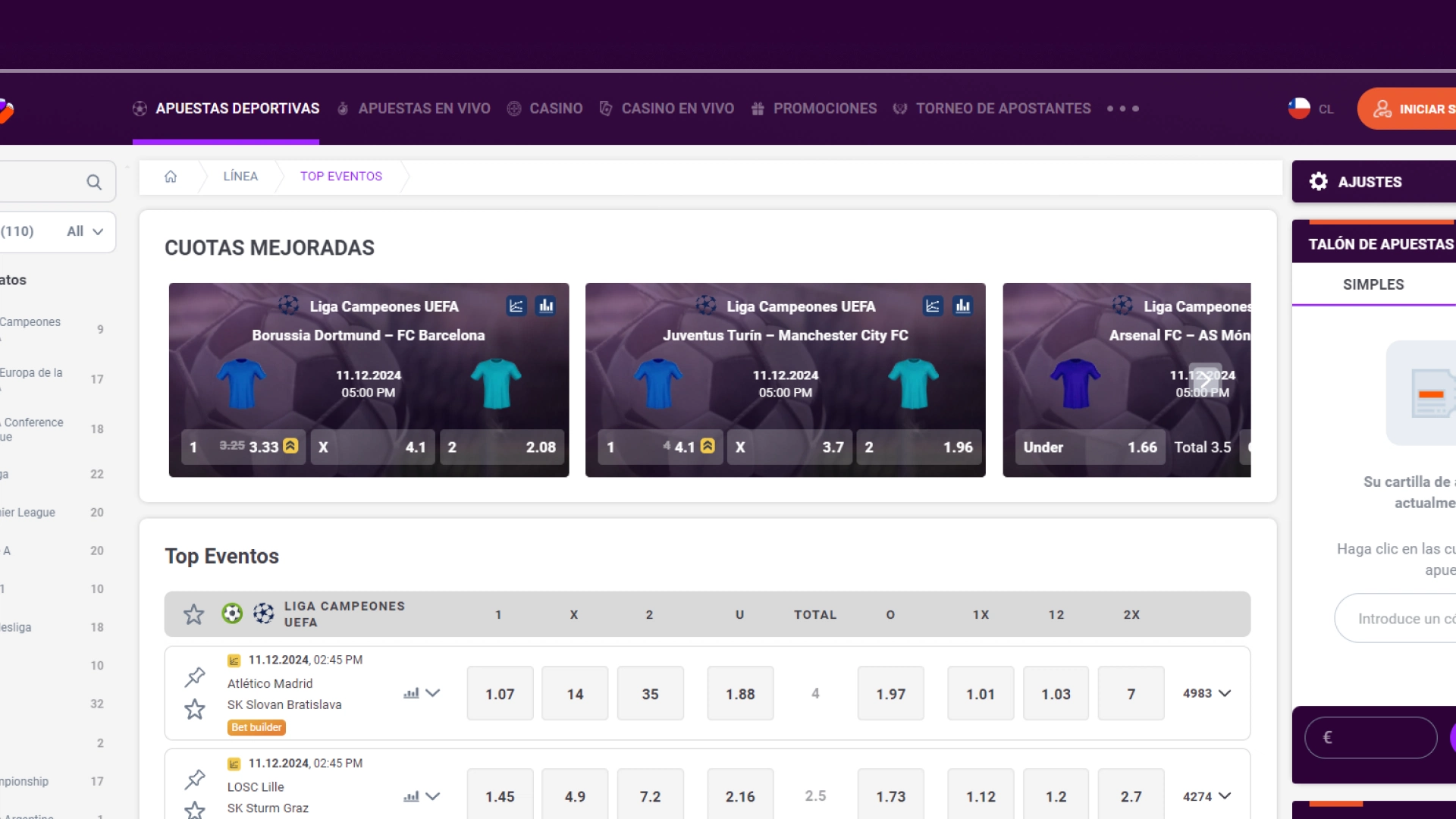Select draw odds 4.9 in Lille match

575,795
